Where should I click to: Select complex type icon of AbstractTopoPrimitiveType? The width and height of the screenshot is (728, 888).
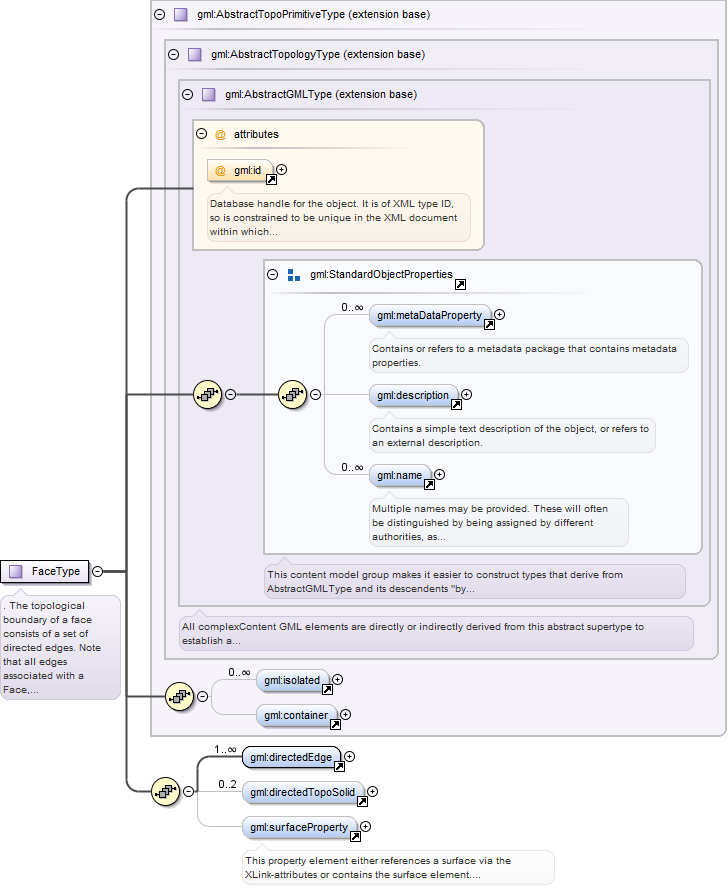click(181, 14)
